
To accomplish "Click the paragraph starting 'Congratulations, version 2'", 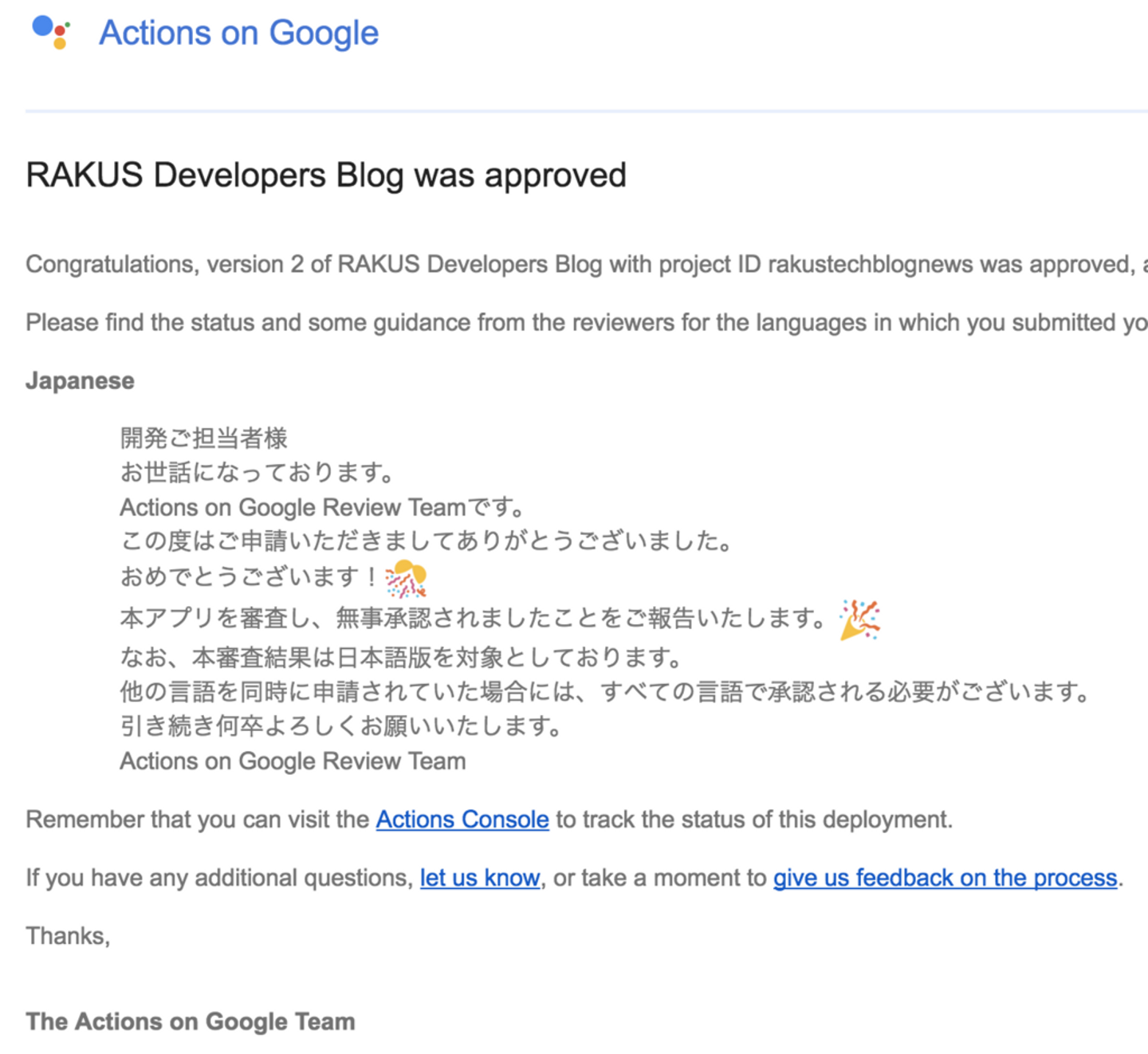I will pyautogui.click(x=587, y=264).
